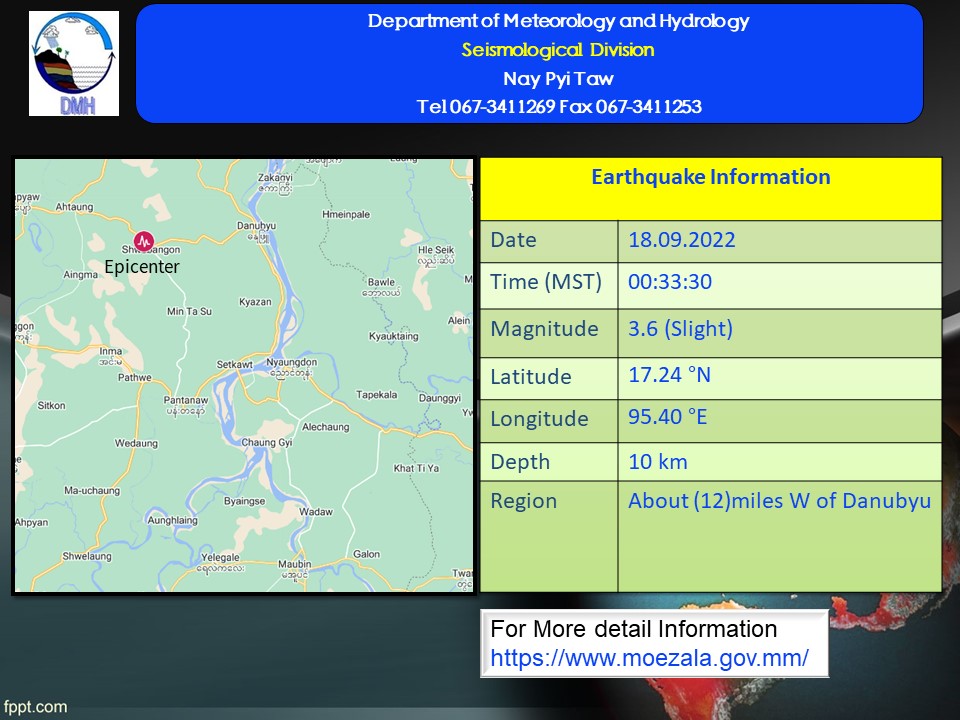Click Chaung Gyi label on map

coord(267,443)
